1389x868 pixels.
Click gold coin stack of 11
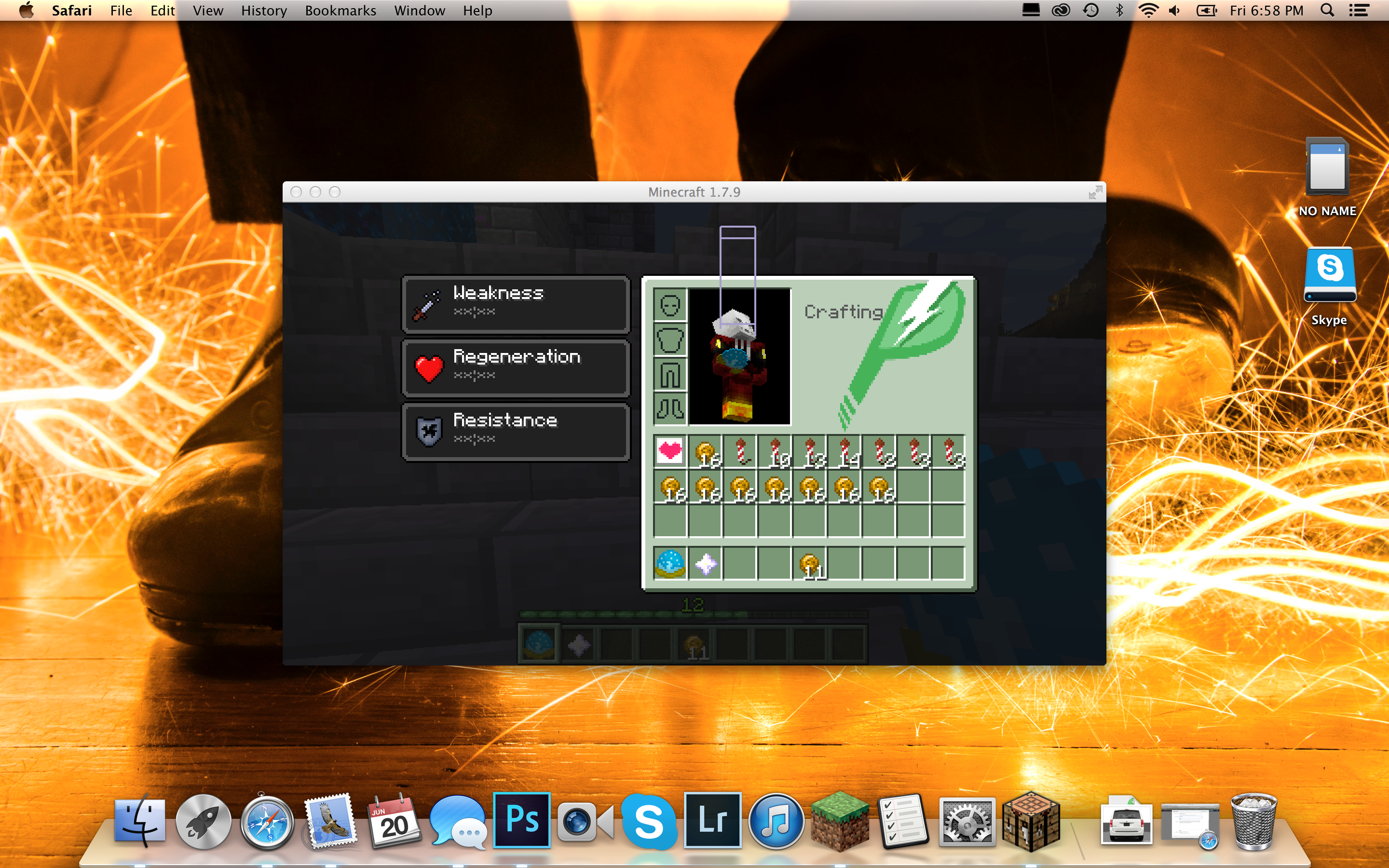click(809, 564)
